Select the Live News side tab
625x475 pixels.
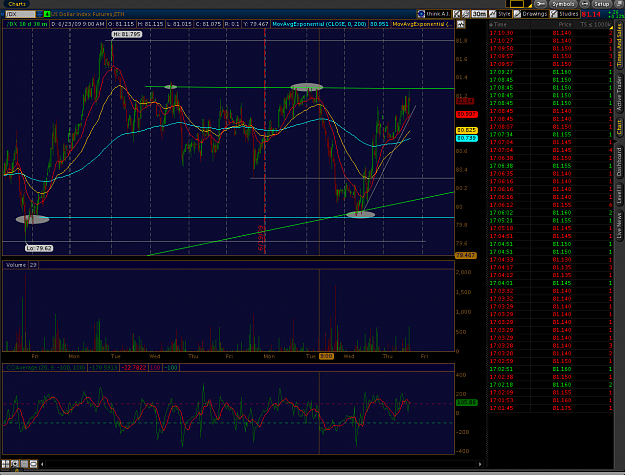(619, 226)
